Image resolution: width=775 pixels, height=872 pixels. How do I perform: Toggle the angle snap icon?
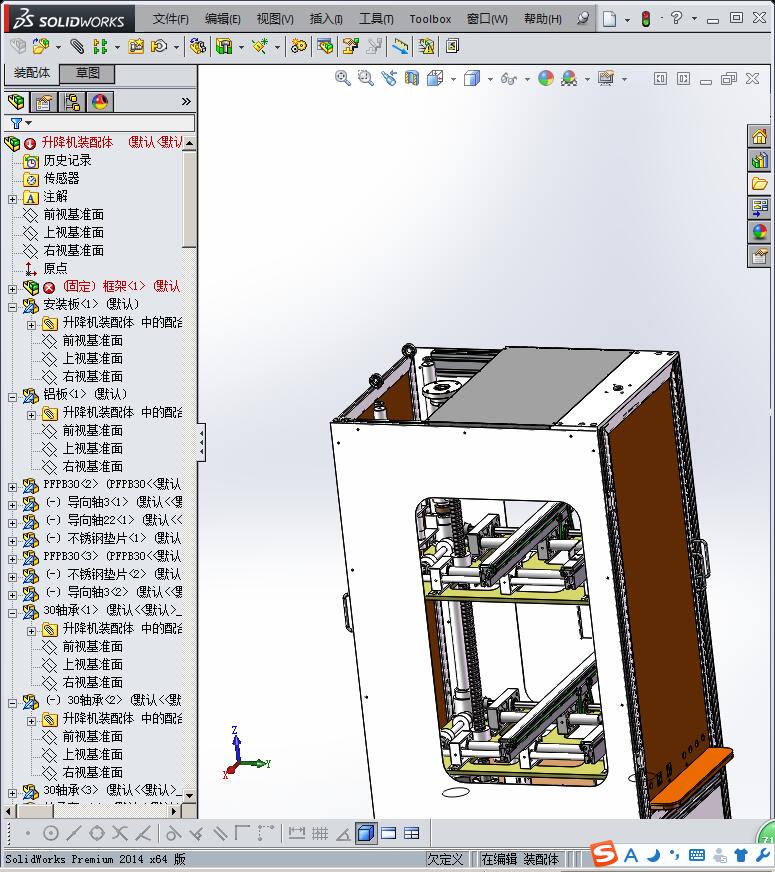coord(342,833)
